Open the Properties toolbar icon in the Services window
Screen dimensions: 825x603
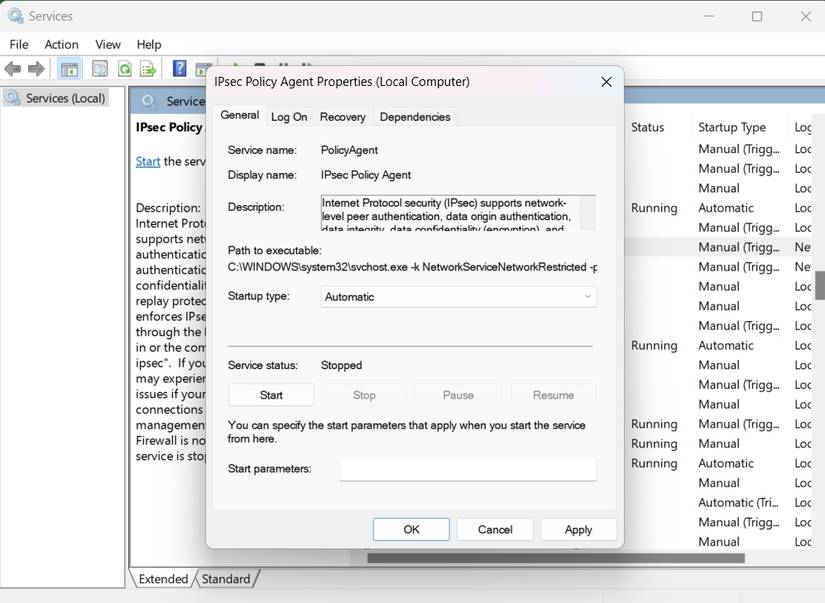tap(100, 68)
